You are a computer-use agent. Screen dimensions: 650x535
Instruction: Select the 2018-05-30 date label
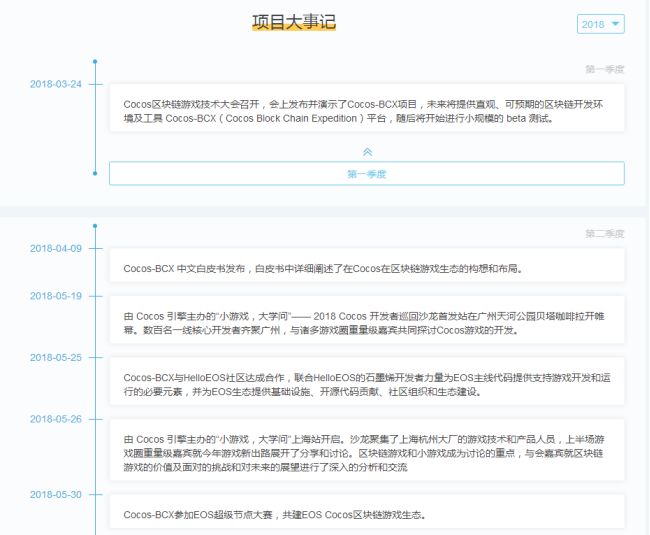coord(56,494)
